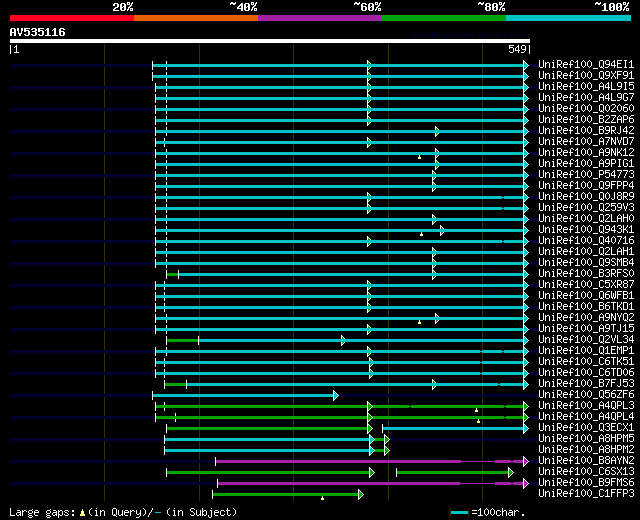Select the UniRef100_Q6WFB1 label
This screenshot has width=640, height=520.
pos(586,296)
